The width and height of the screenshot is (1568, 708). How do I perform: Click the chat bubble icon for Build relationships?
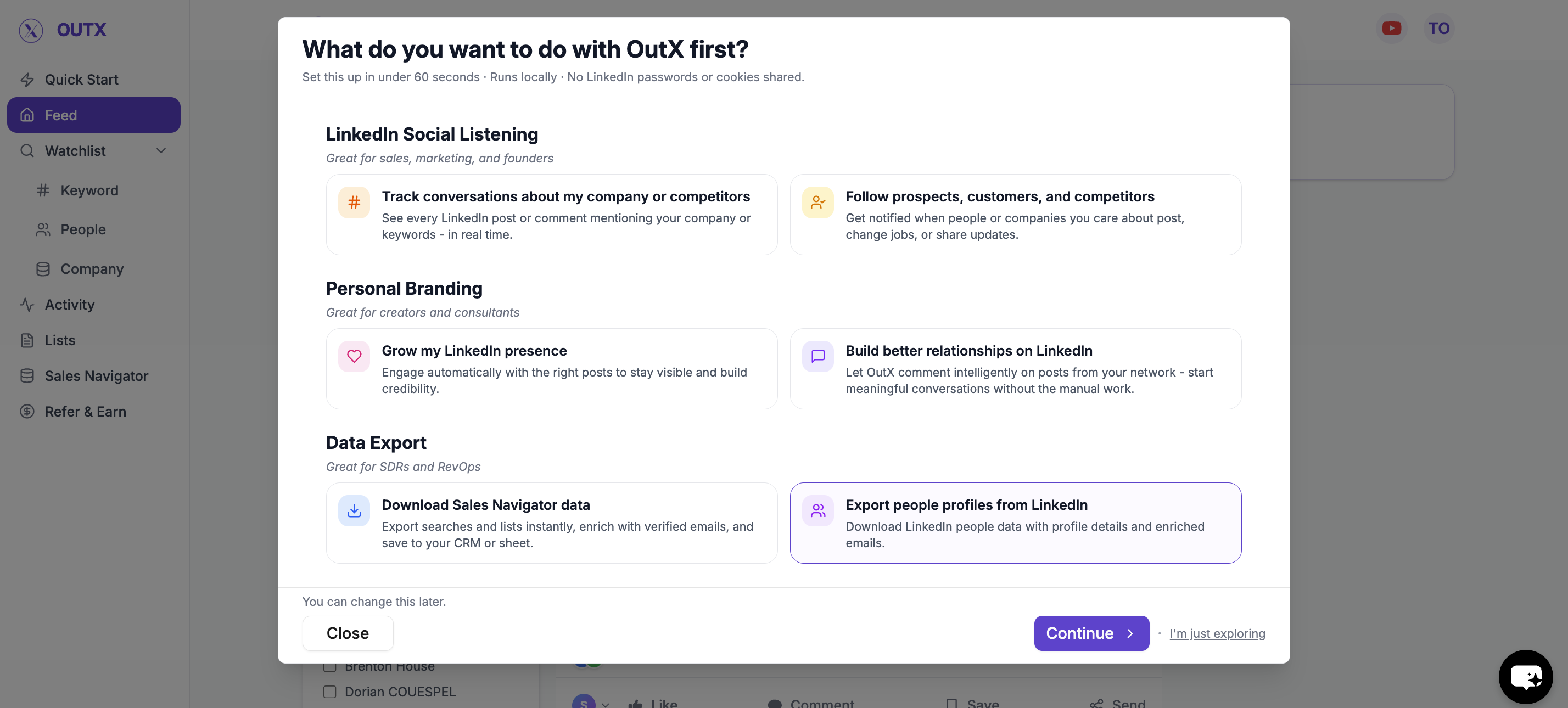coord(817,356)
